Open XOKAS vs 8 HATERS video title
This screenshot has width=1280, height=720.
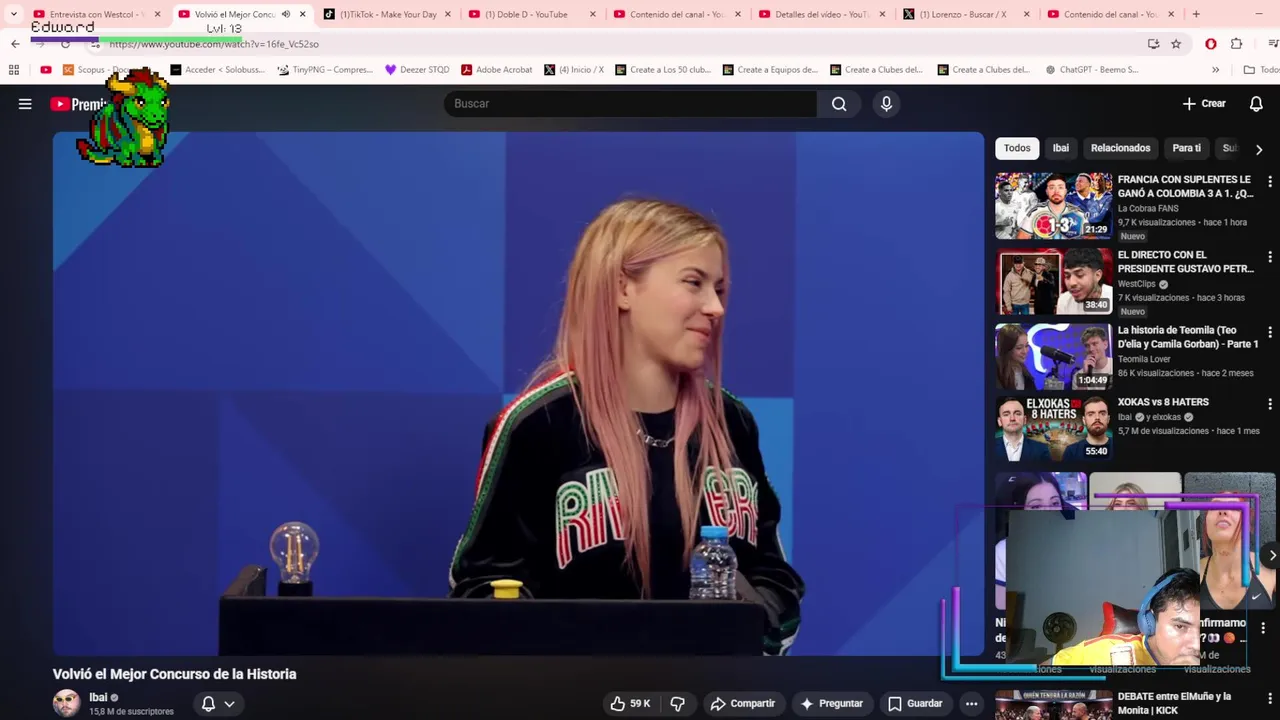pyautogui.click(x=1163, y=402)
